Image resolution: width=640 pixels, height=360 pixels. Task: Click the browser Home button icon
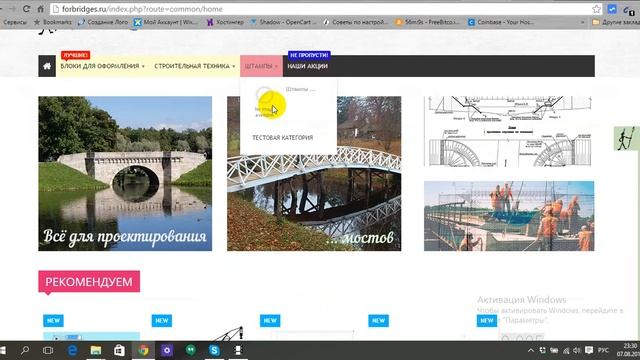40,9
